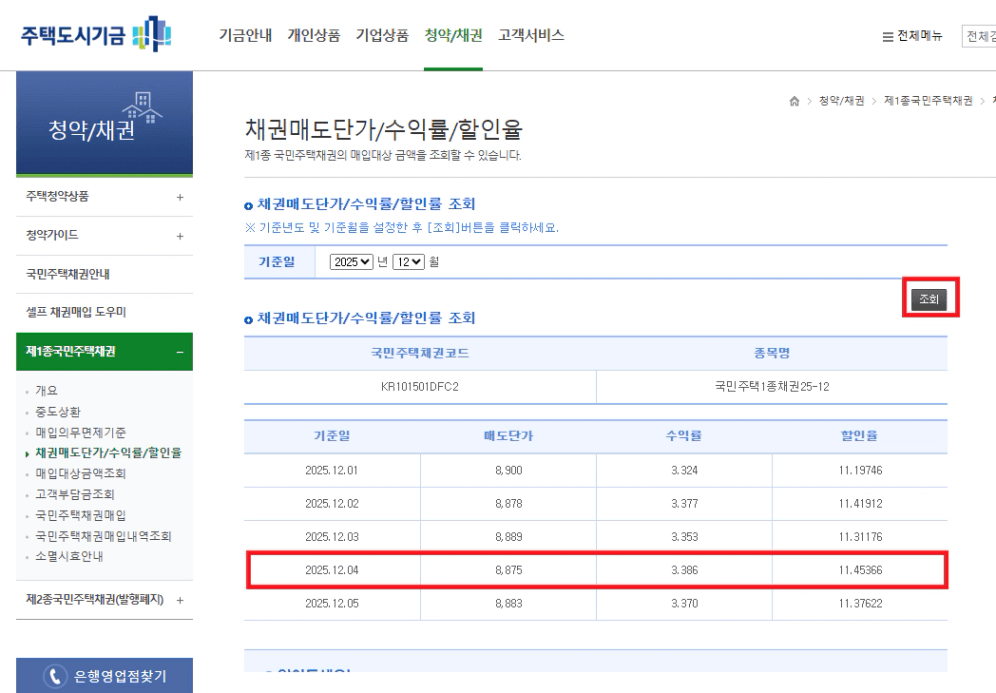
Task: Click the home icon in breadcrumb
Action: point(794,101)
